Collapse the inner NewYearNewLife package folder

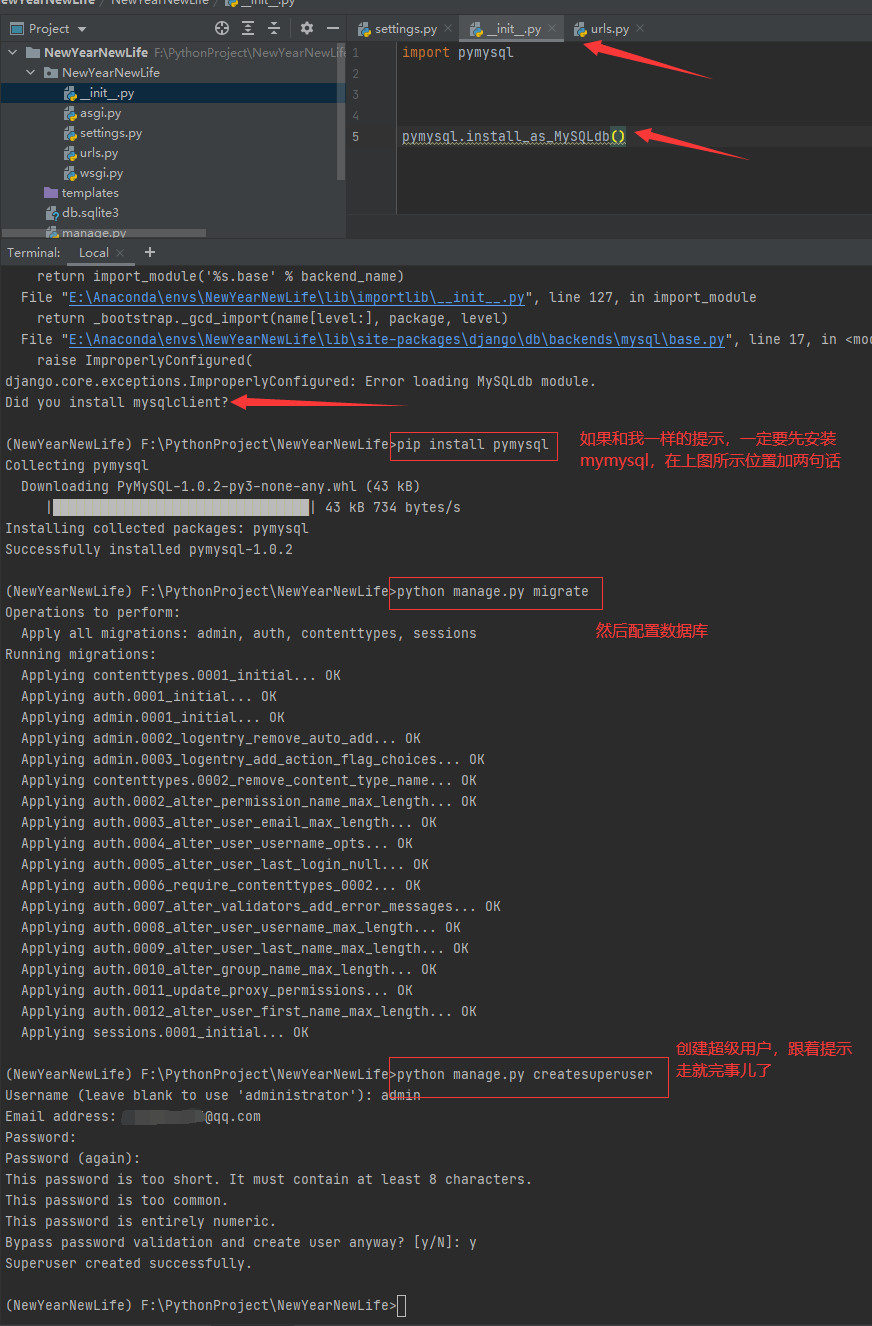31,73
